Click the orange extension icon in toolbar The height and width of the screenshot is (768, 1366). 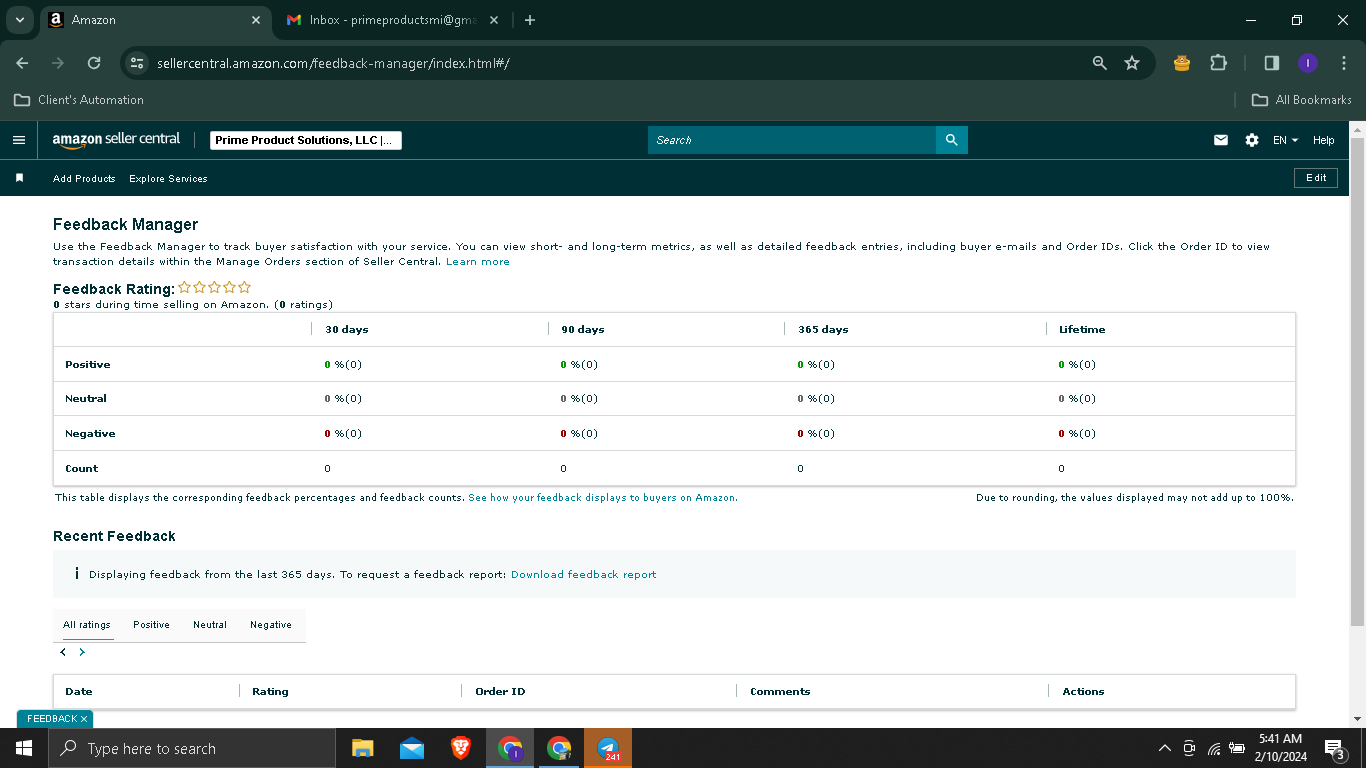[x=1182, y=63]
